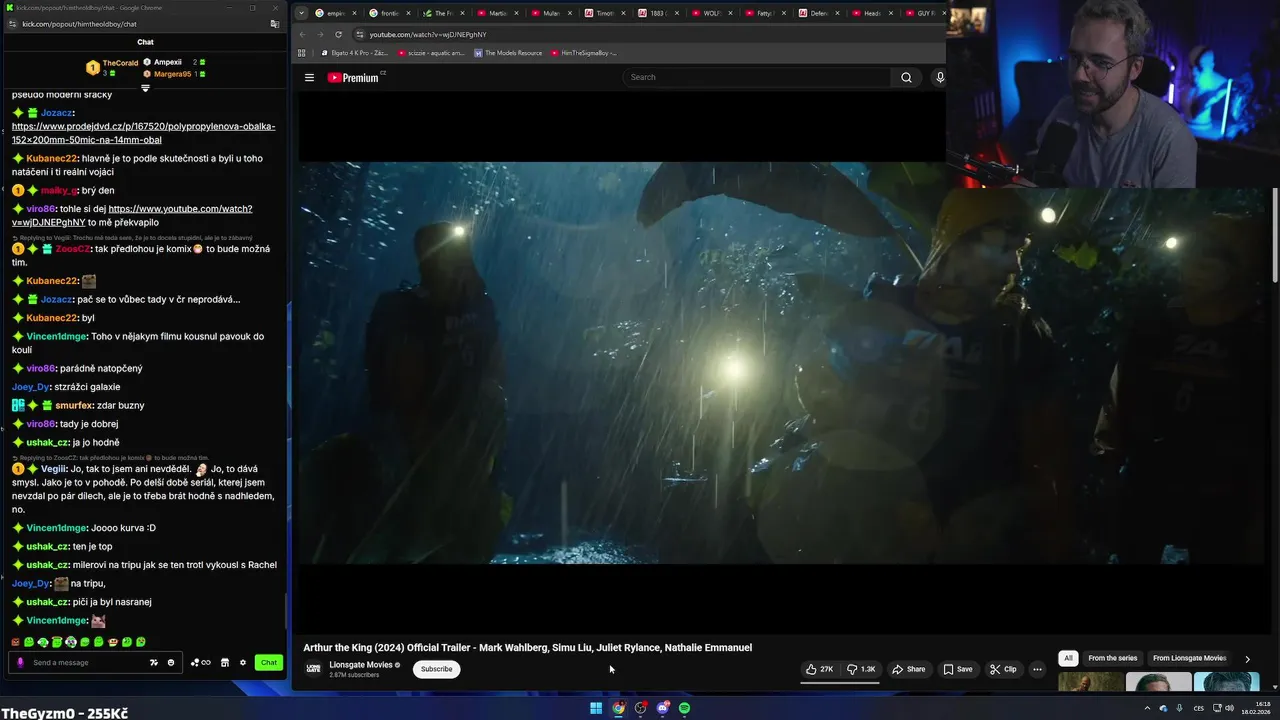Viewport: 1280px width, 720px height.
Task: Open volume control in system tray
Action: click(1228, 708)
